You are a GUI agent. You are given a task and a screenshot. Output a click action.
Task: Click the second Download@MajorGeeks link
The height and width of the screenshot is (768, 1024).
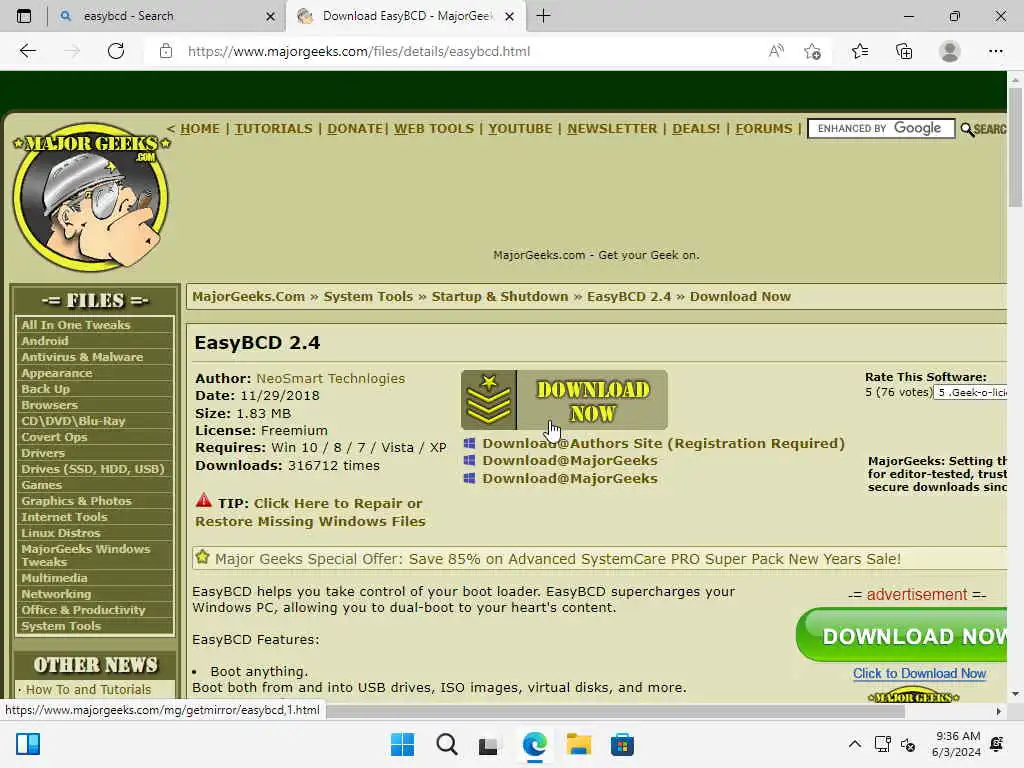point(569,479)
